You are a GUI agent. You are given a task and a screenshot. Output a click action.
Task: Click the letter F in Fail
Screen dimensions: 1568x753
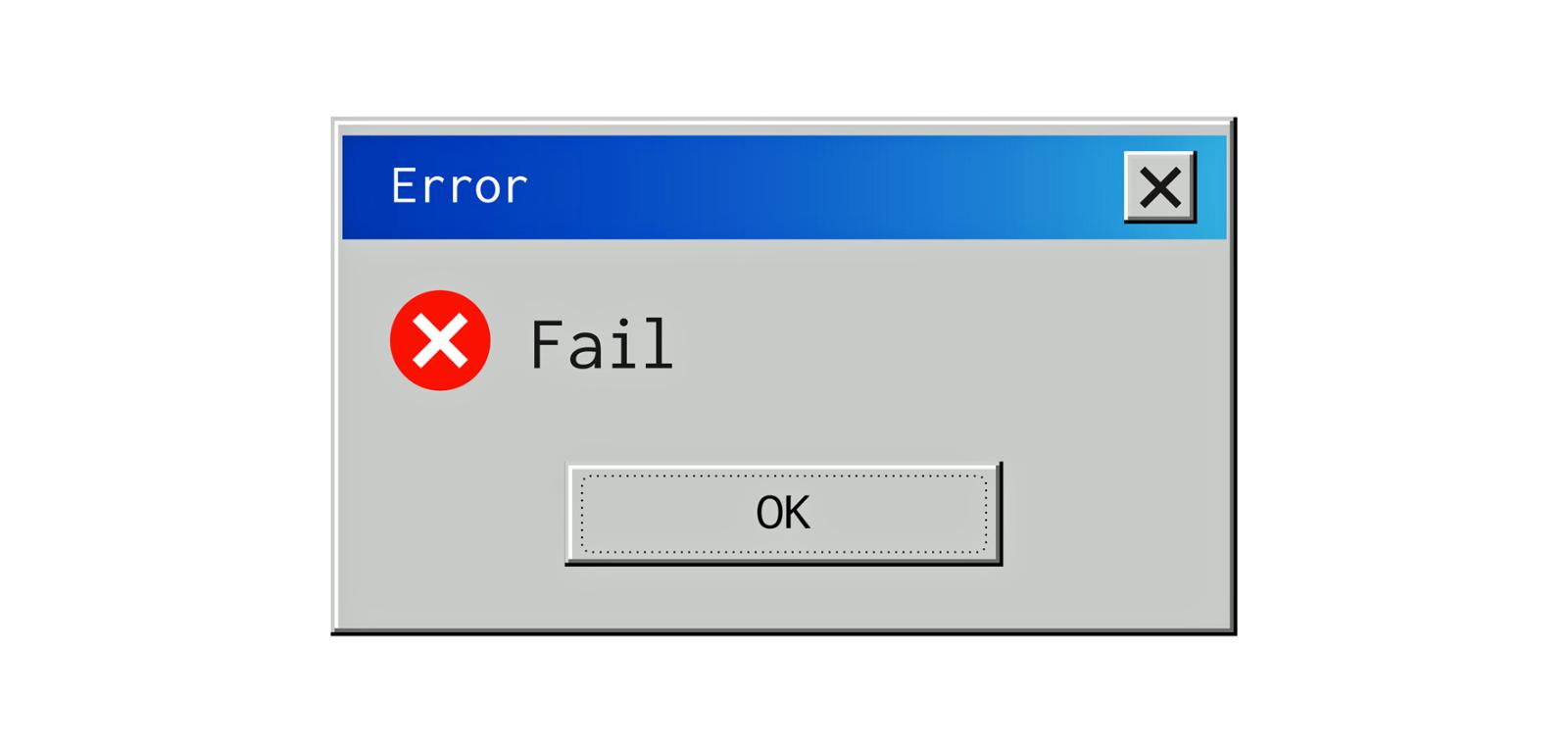[x=546, y=344]
